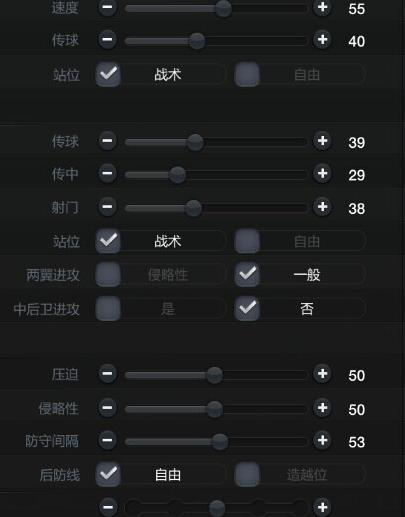The height and width of the screenshot is (517, 405).
Task: Select 自由 in the second 站位 row
Action: (x=247, y=241)
